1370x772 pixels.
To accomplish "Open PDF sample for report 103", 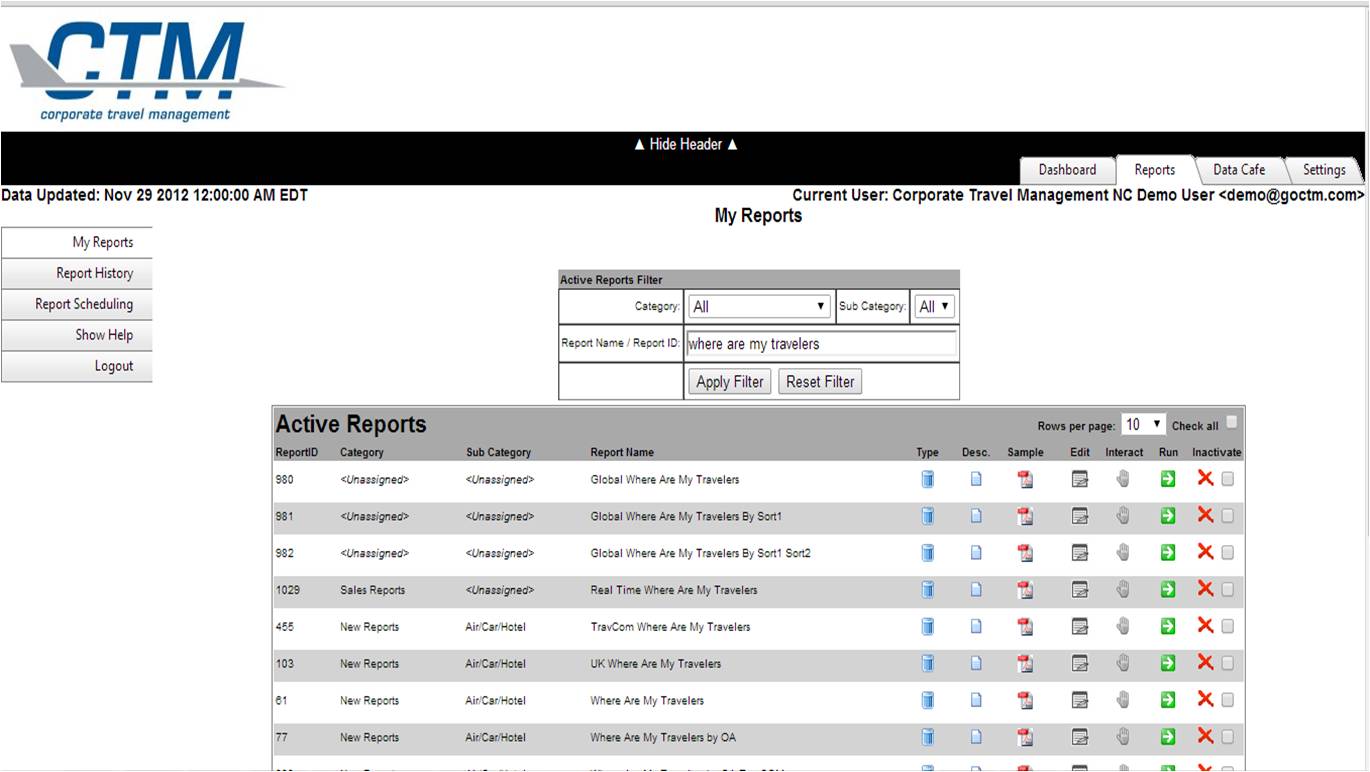I will [x=1025, y=664].
